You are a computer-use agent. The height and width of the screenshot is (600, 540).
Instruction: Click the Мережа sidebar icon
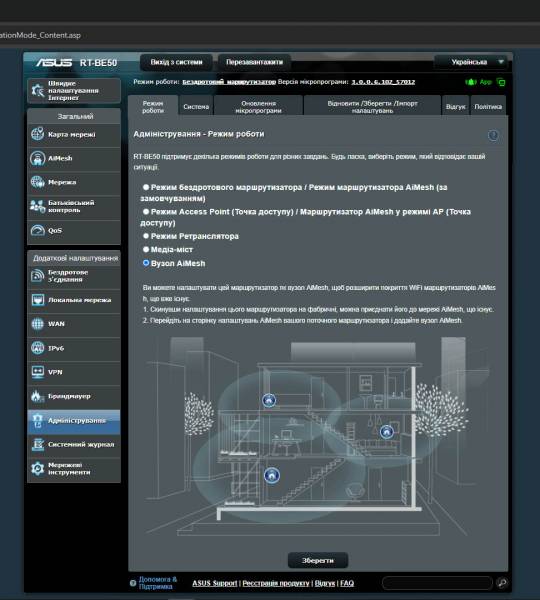pyautogui.click(x=38, y=182)
